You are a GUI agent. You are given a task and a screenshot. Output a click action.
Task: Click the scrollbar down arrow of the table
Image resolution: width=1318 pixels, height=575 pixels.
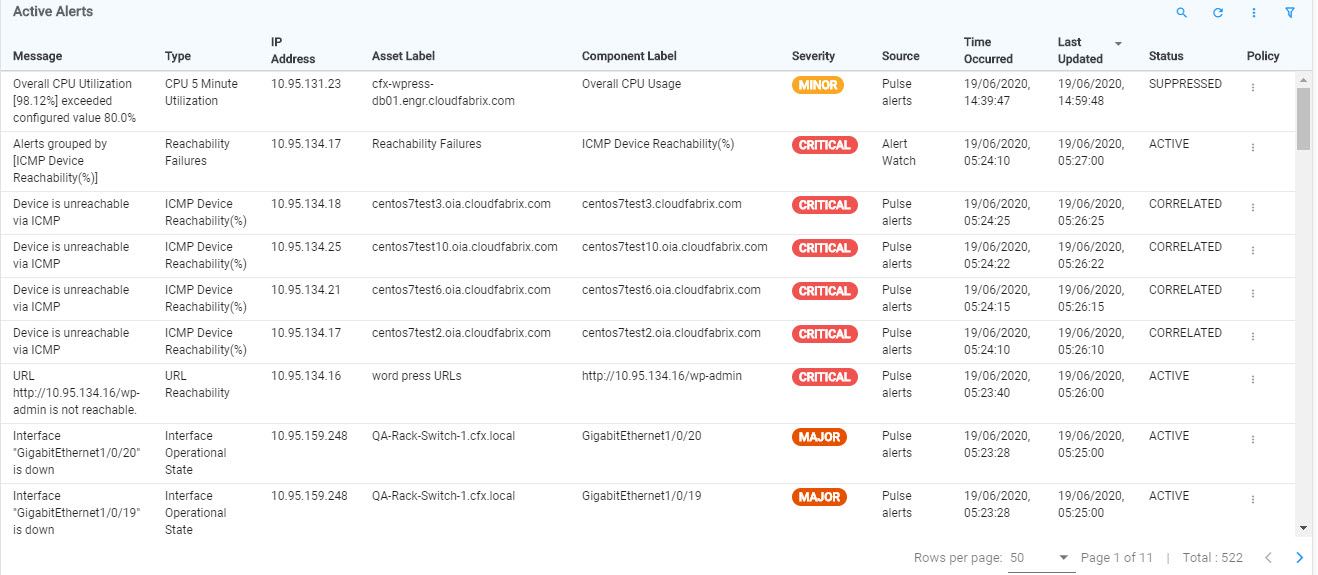[1303, 527]
